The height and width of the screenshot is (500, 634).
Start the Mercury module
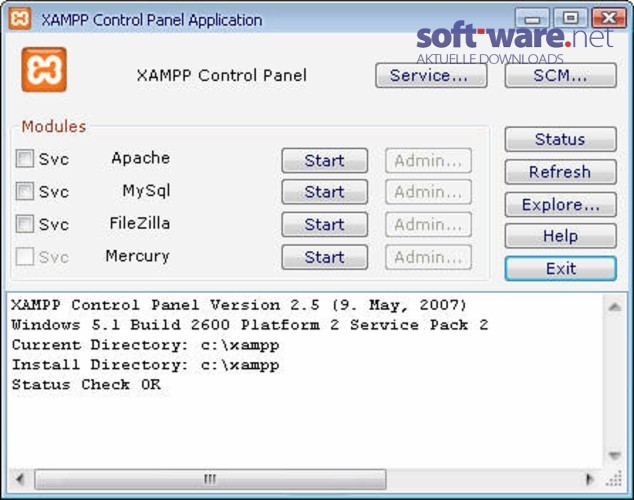tap(325, 257)
